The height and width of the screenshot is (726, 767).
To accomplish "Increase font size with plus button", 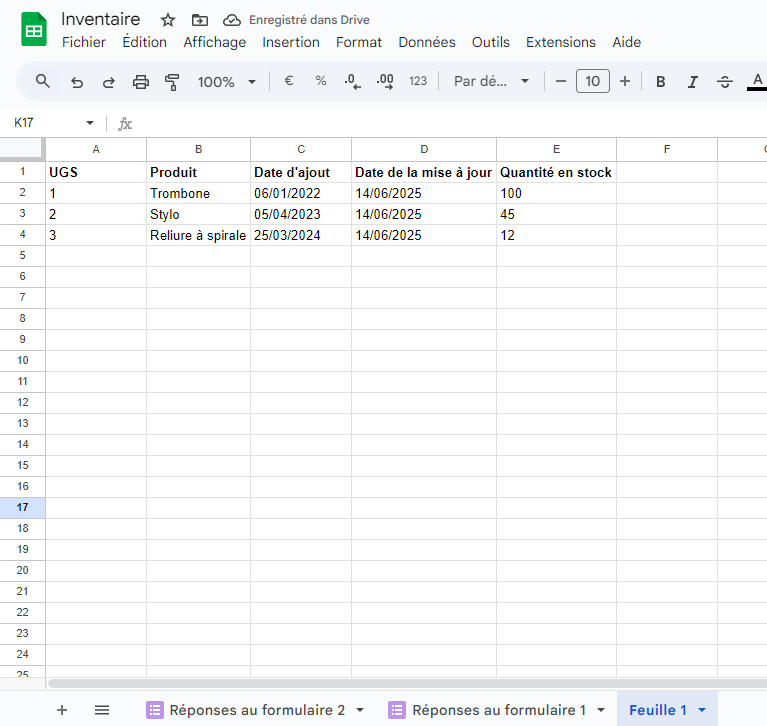I will (x=625, y=81).
